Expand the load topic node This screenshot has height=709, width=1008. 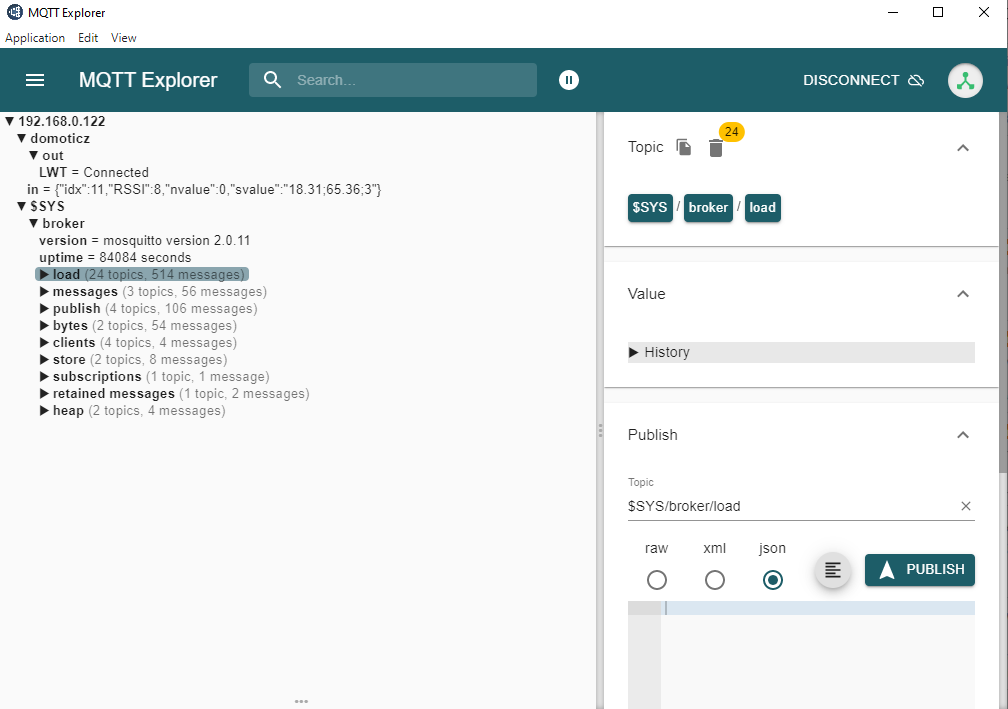(x=44, y=274)
